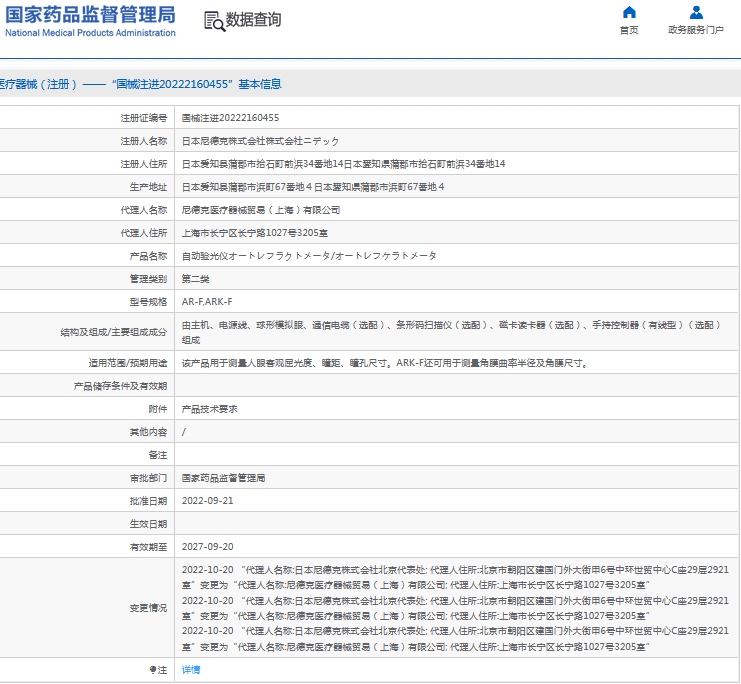Click the 政务服务门户 text link
The width and height of the screenshot is (741, 684).
[696, 30]
